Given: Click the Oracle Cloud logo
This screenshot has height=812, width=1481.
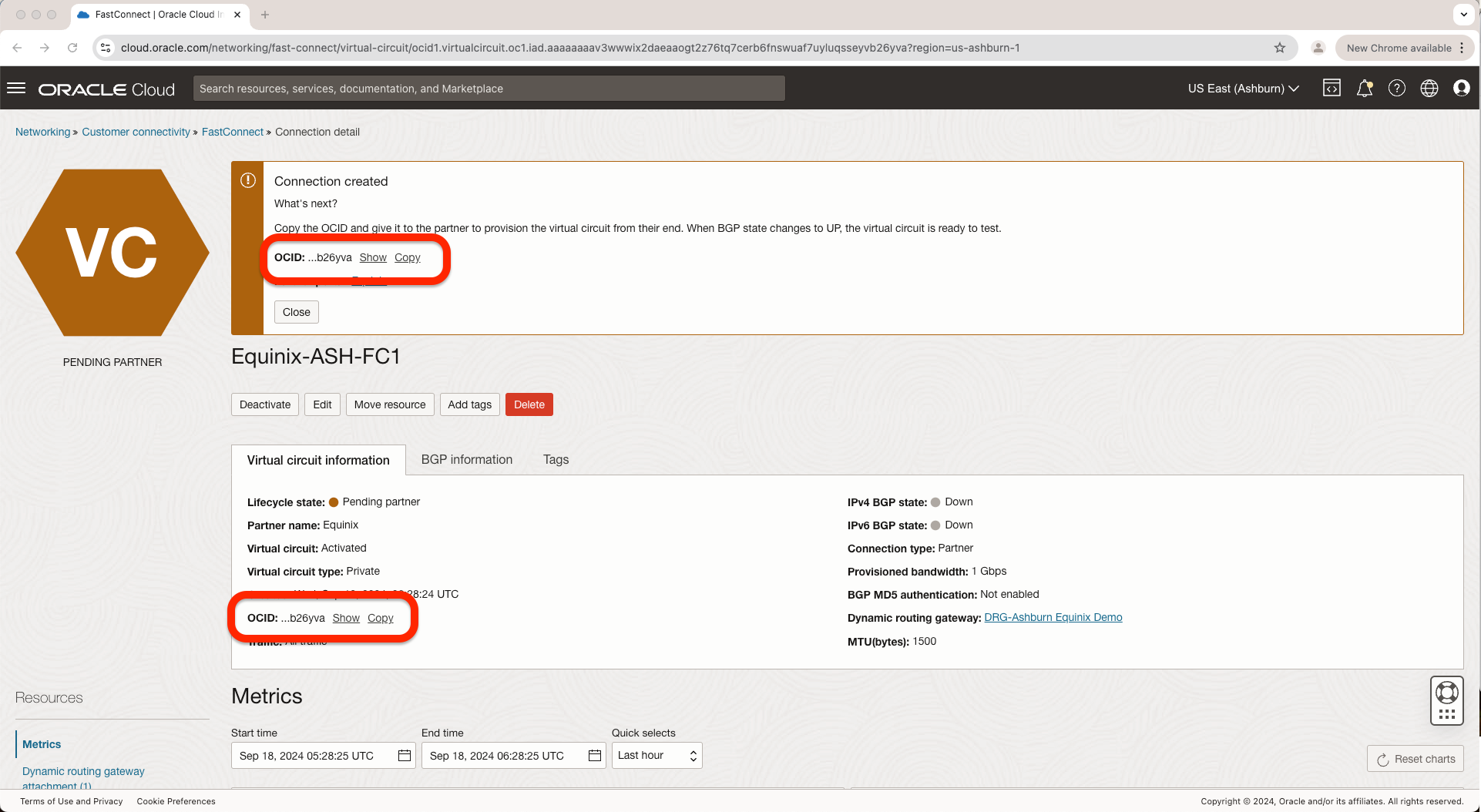Looking at the screenshot, I should point(106,89).
